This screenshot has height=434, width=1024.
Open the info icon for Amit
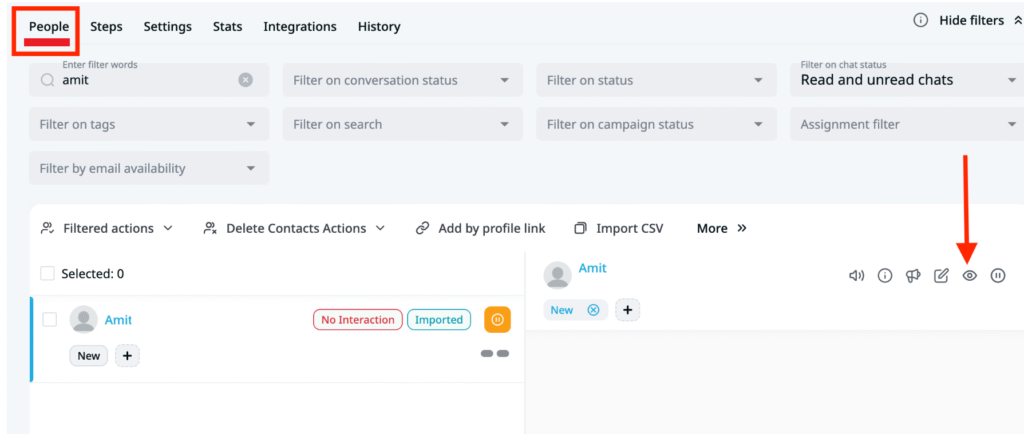click(x=885, y=276)
